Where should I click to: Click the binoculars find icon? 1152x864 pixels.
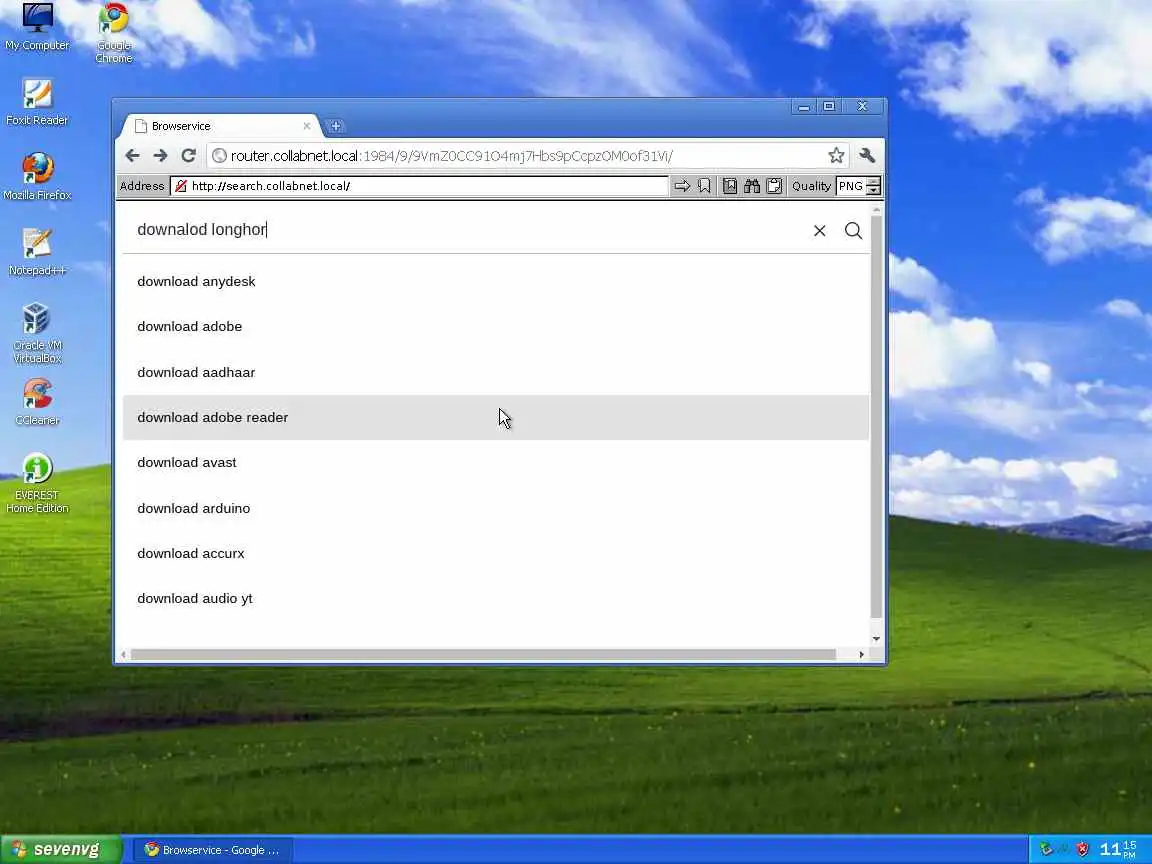click(752, 186)
